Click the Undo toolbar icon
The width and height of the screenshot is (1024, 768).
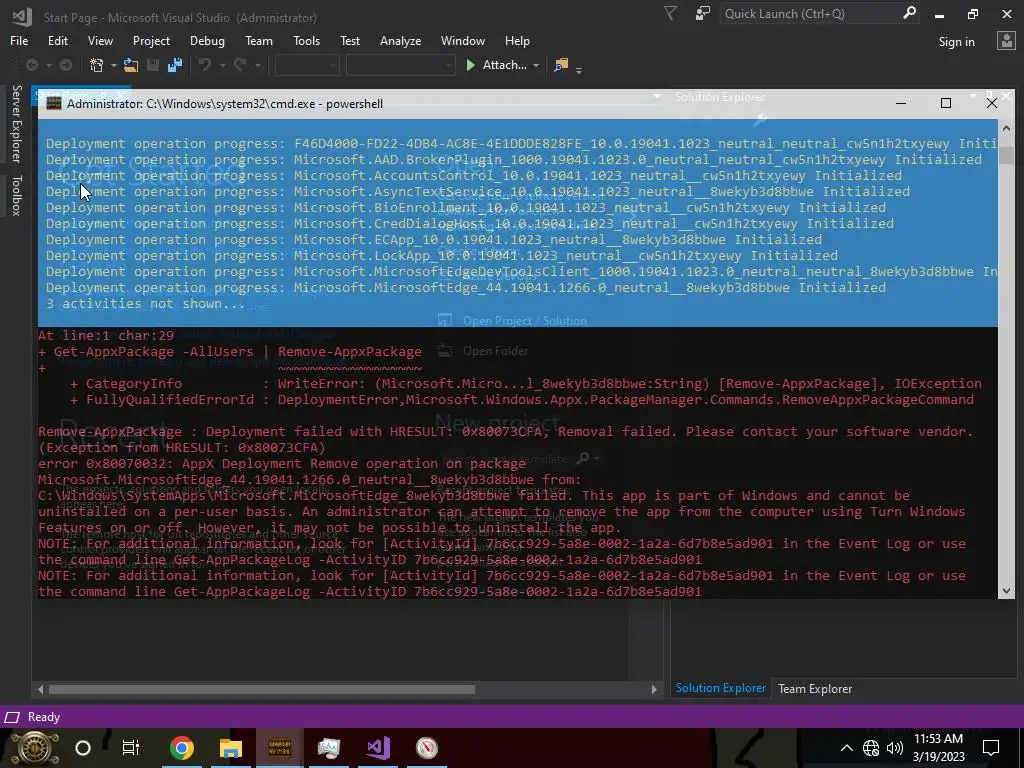[x=205, y=65]
